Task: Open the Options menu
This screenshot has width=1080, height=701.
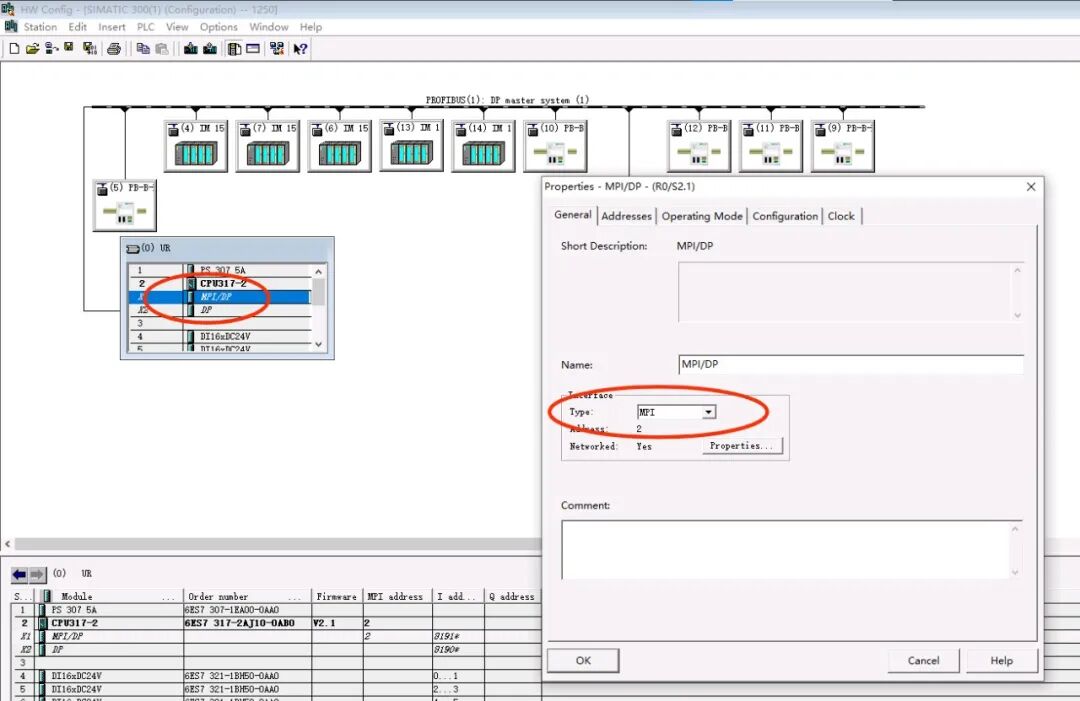Action: coord(218,27)
